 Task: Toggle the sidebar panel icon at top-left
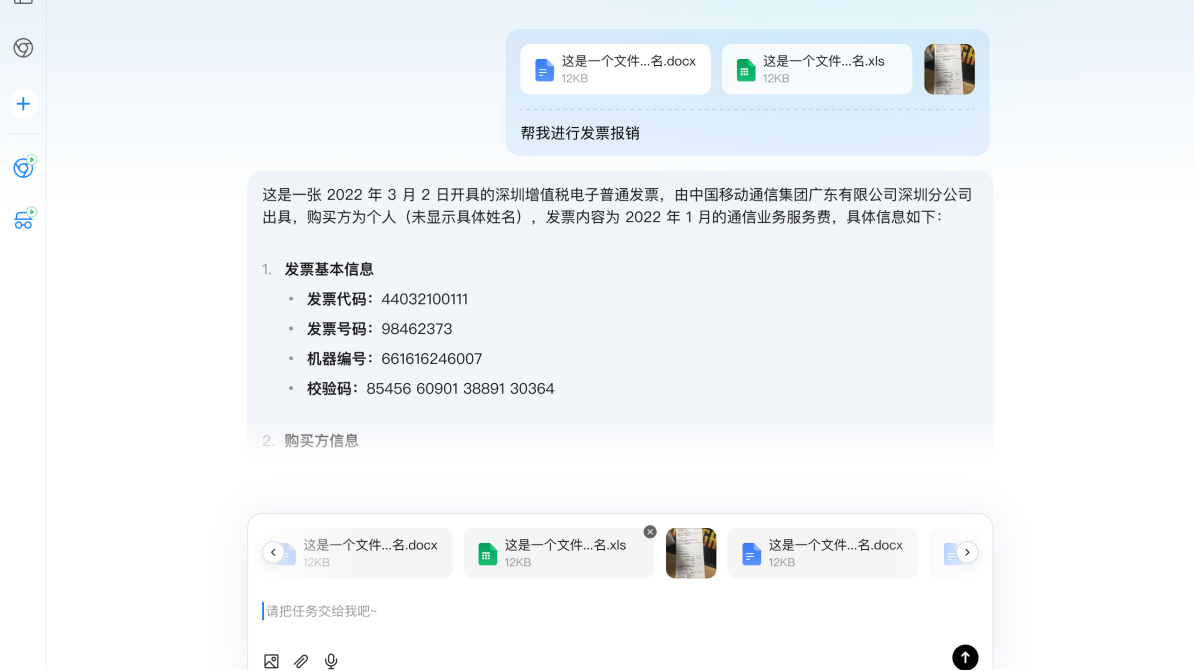(x=23, y=2)
